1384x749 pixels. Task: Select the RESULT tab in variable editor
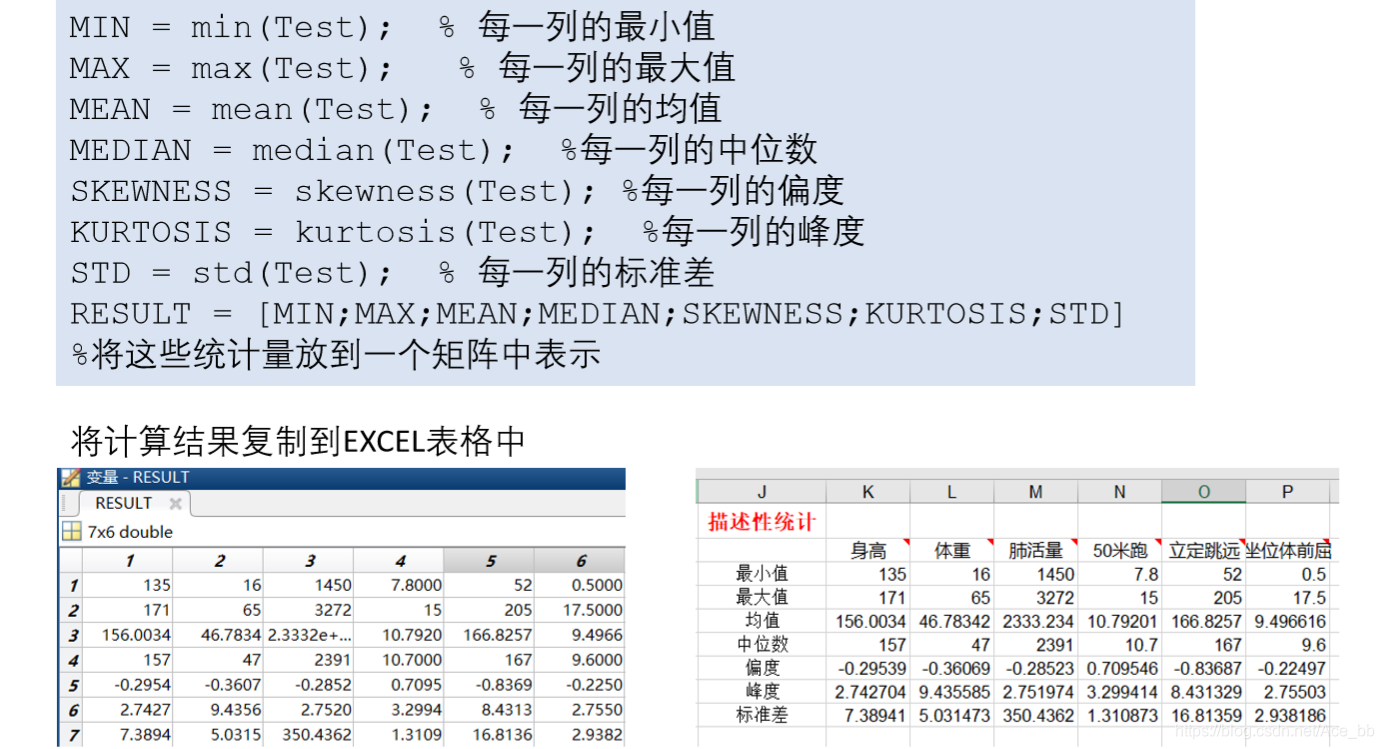tap(124, 503)
